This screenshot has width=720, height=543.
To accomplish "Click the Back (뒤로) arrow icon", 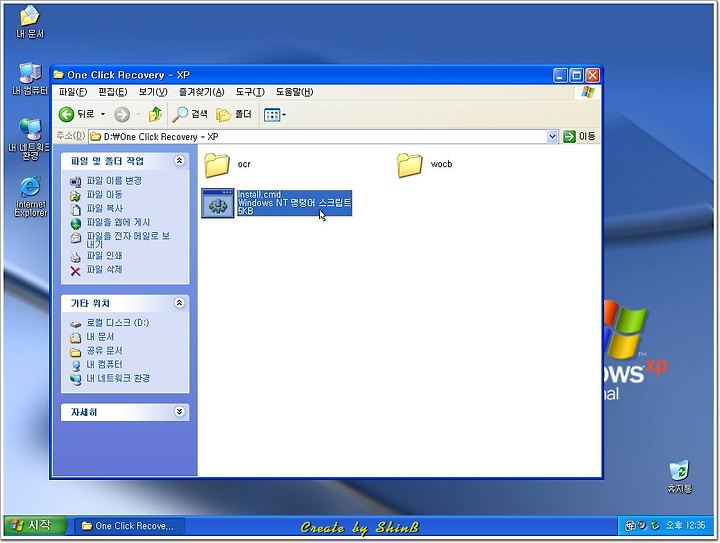I will [x=67, y=114].
